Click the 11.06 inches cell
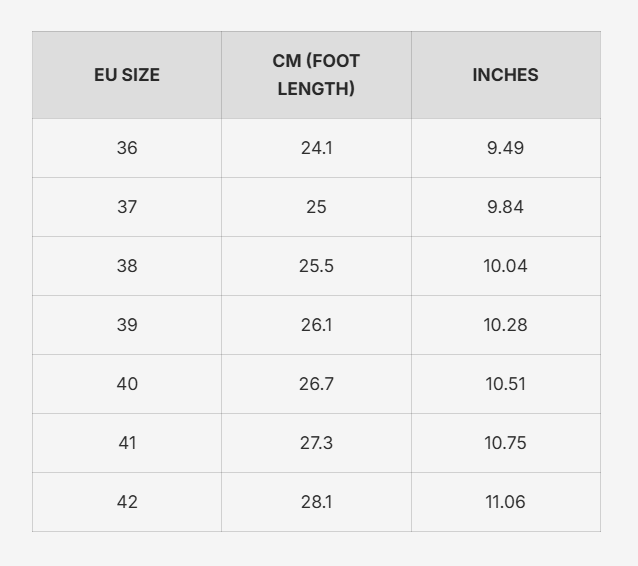 click(x=505, y=502)
